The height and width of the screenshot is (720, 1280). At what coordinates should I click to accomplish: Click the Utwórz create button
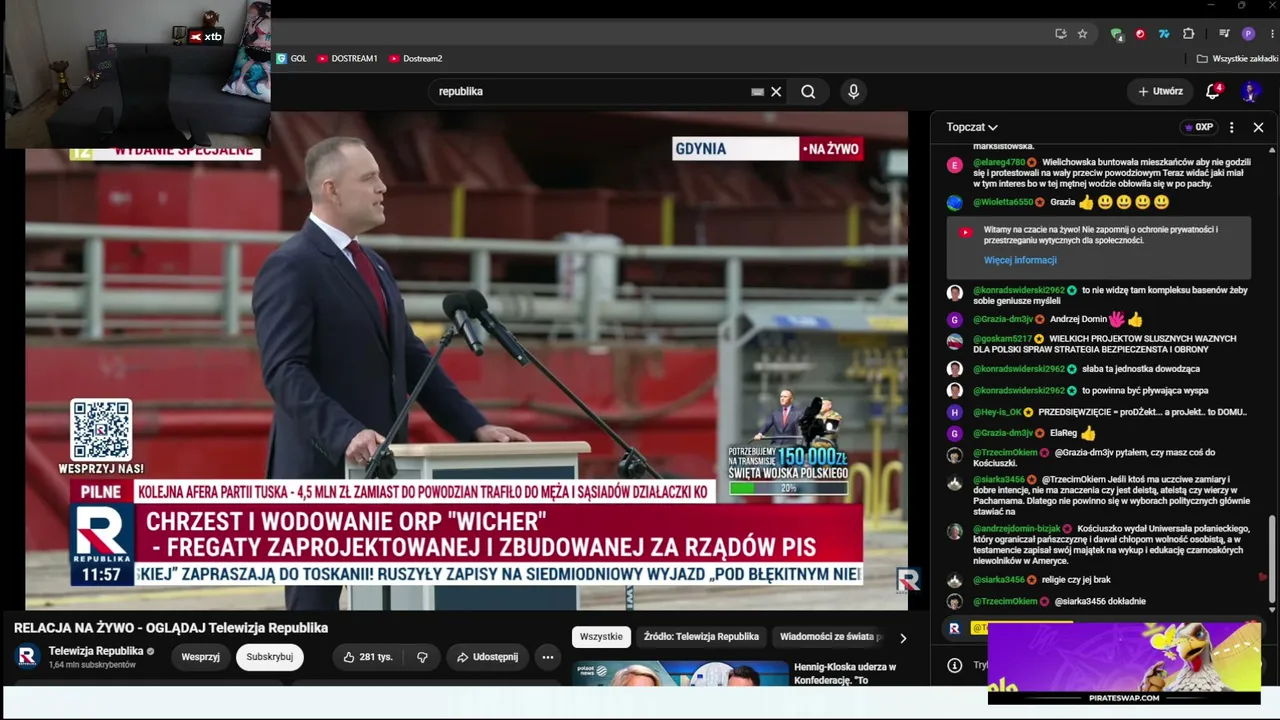tap(1160, 91)
